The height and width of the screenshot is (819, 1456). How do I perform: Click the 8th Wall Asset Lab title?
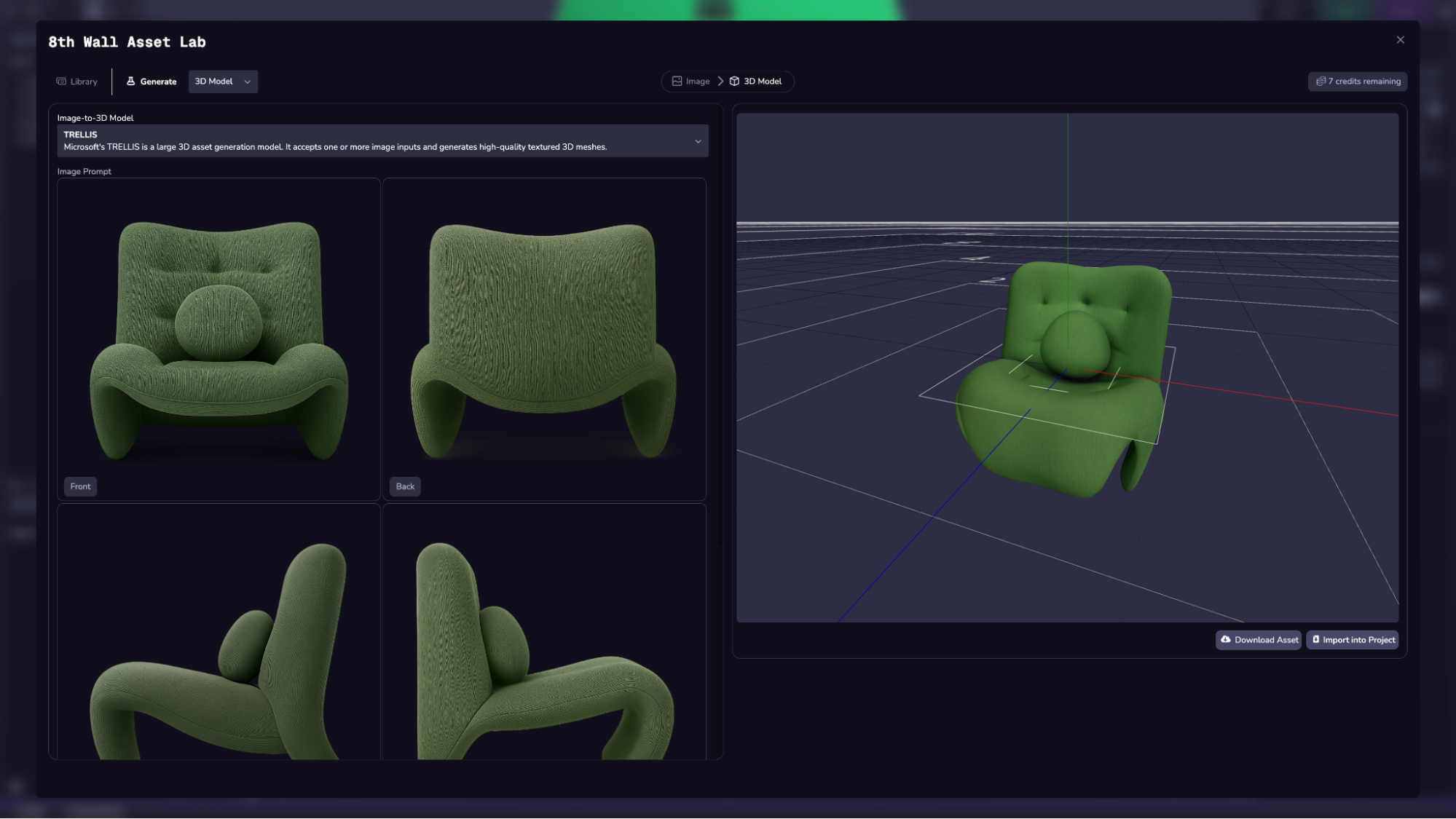[x=127, y=42]
